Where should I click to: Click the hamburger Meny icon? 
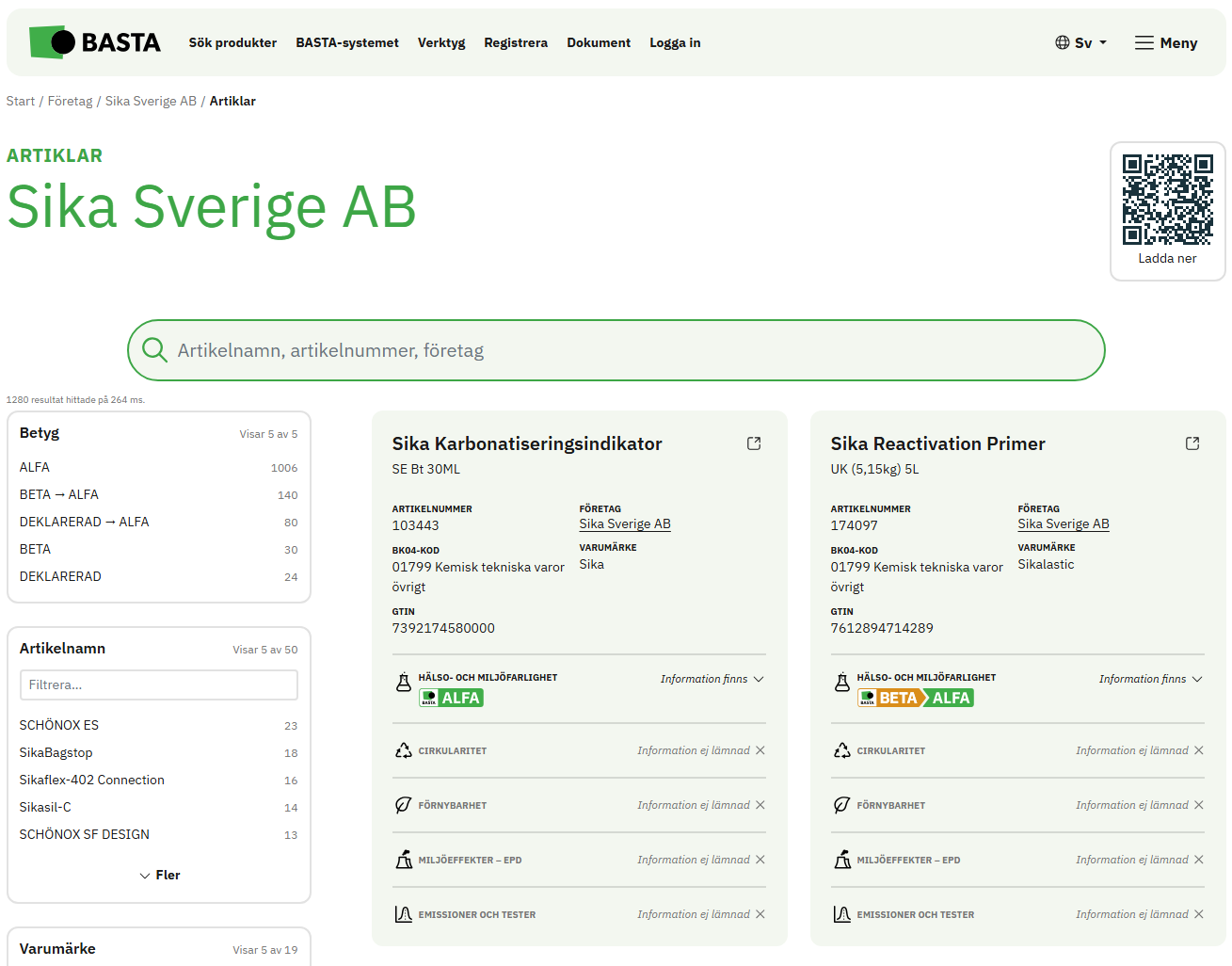point(1144,43)
